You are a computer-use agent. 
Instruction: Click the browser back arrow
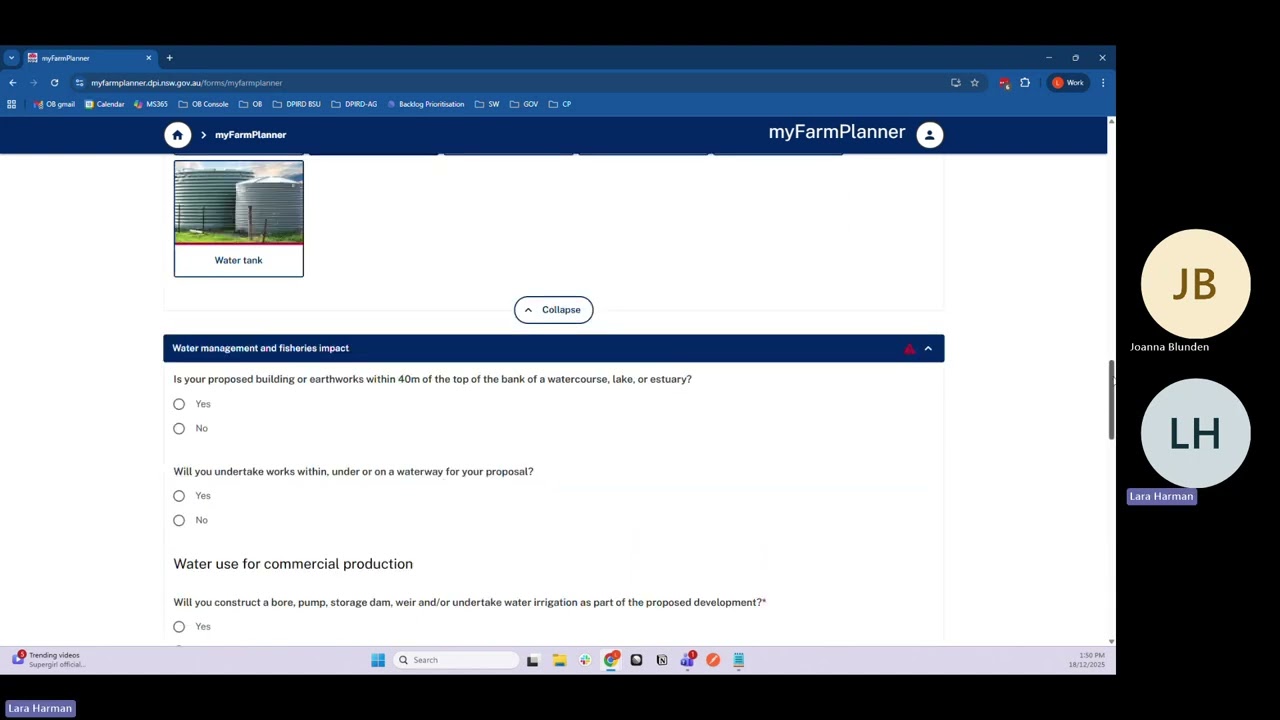click(12, 83)
